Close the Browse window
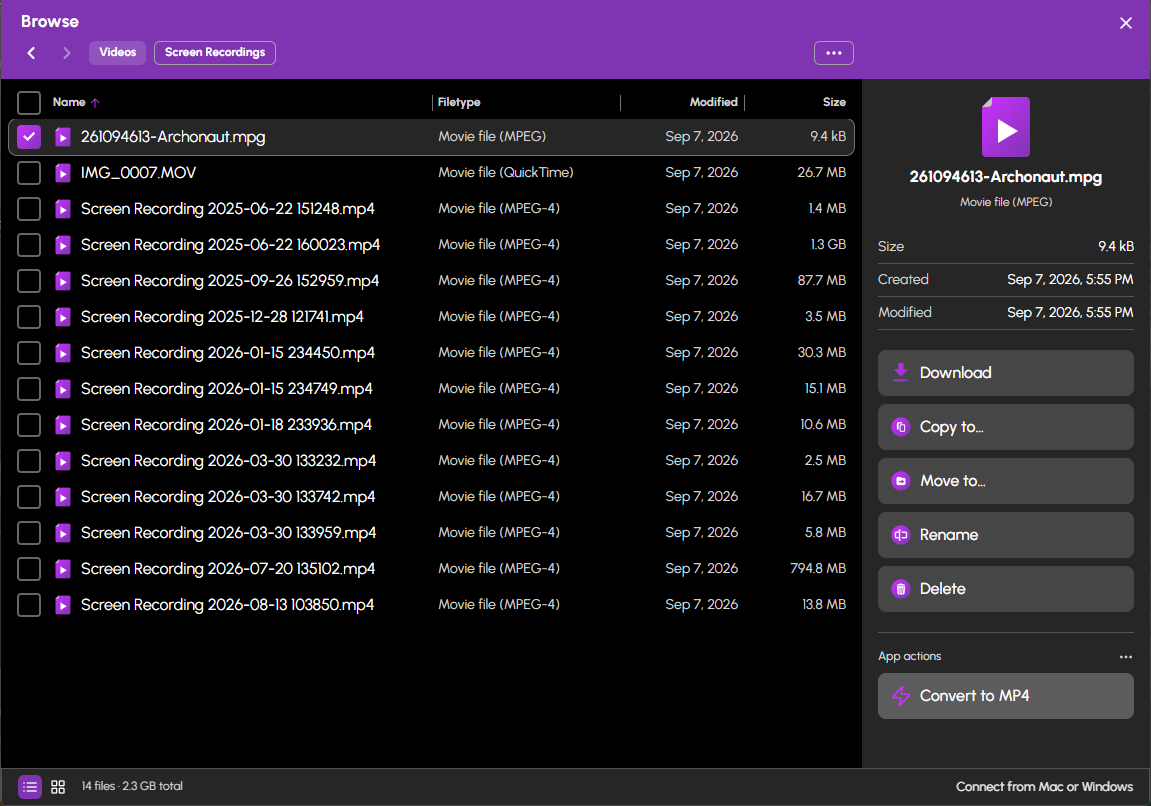Viewport: 1151px width, 806px height. coord(1125,23)
